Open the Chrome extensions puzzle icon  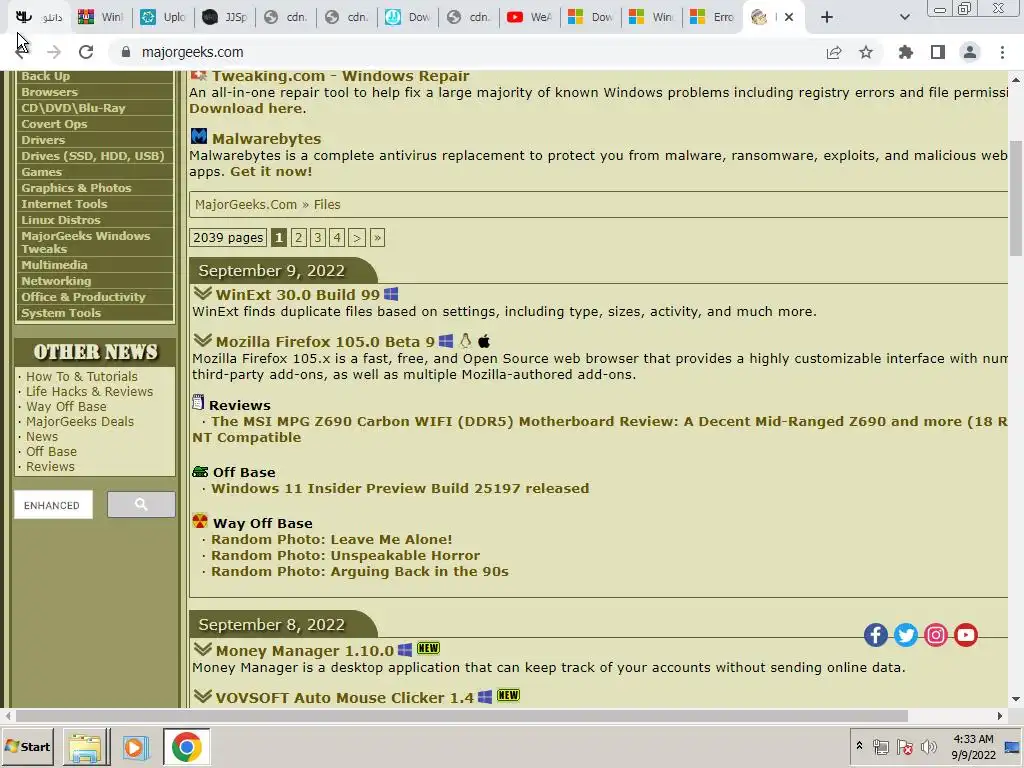pyautogui.click(x=906, y=52)
